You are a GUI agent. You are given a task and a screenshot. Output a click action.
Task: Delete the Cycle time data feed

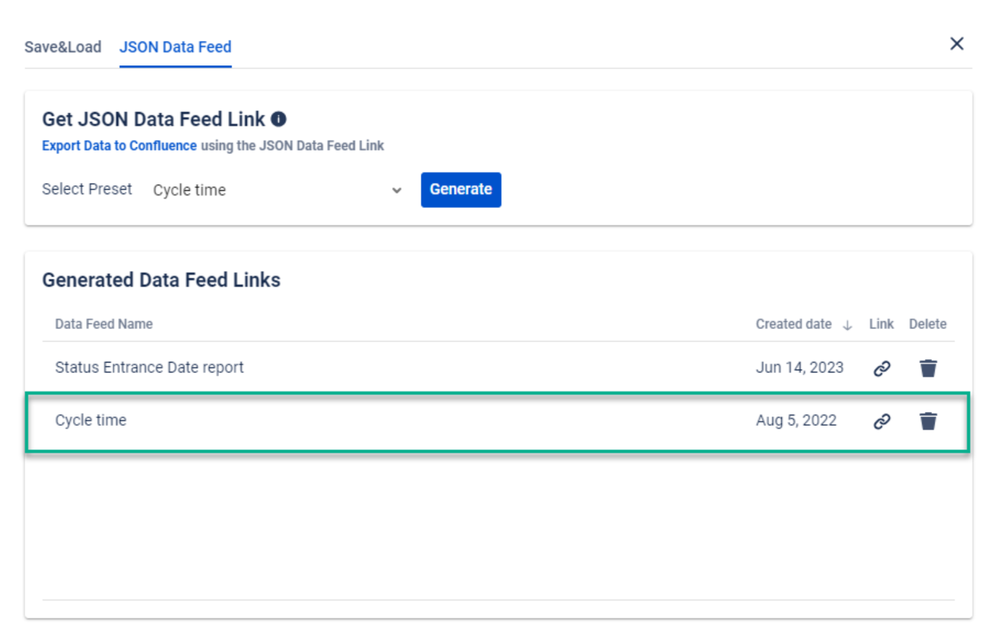[x=928, y=421]
